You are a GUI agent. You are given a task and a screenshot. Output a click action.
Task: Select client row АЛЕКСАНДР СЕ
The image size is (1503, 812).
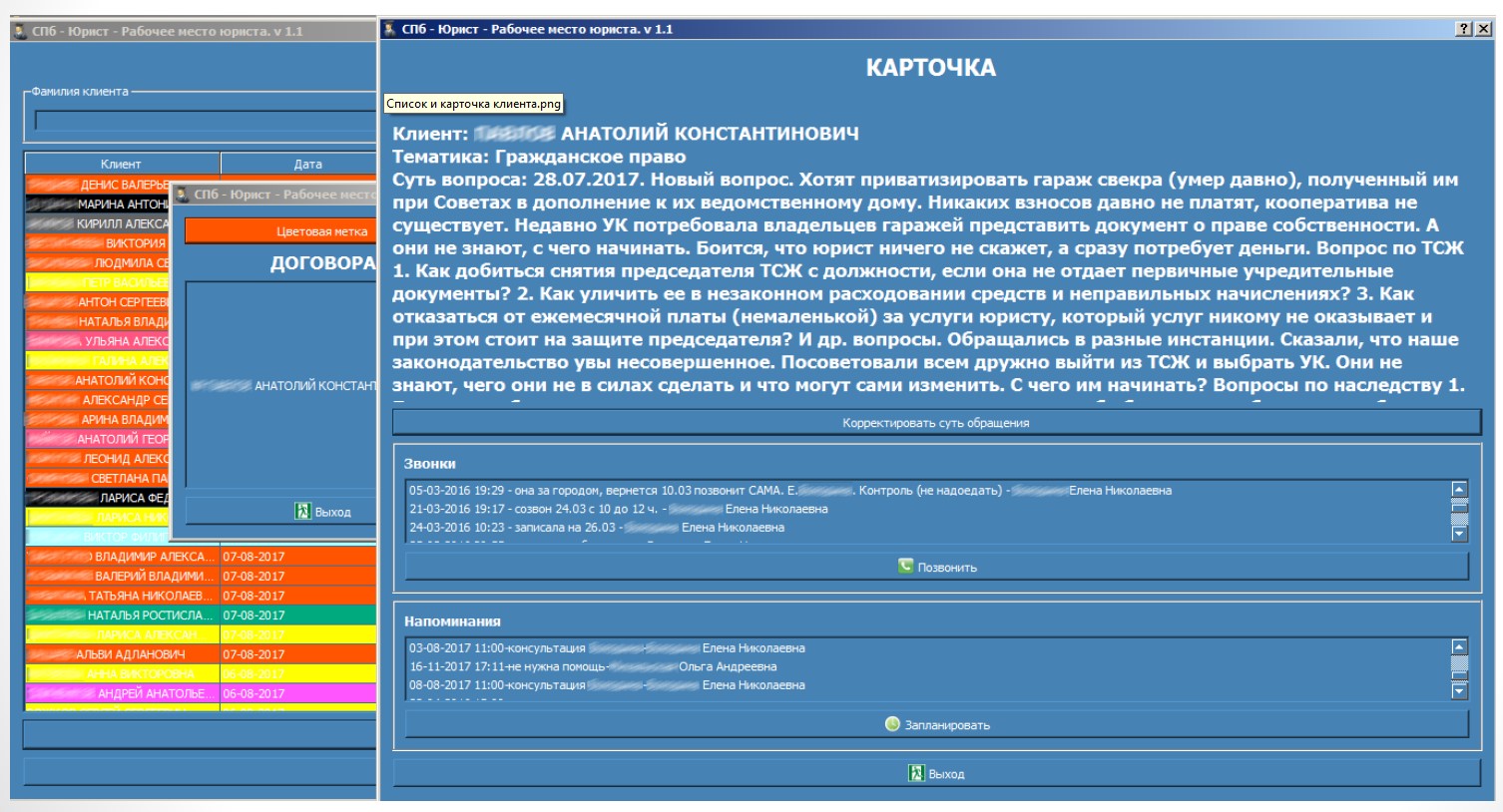click(x=97, y=400)
